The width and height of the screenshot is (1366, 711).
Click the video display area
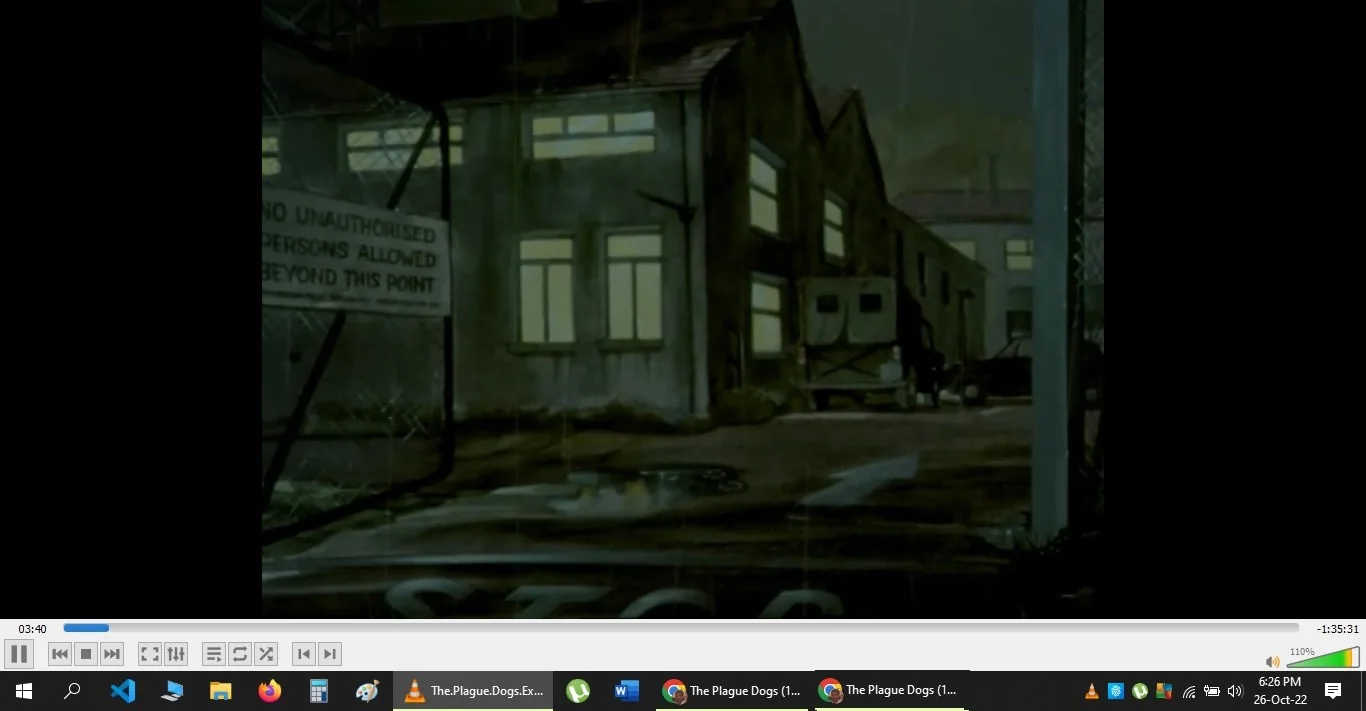pos(683,309)
